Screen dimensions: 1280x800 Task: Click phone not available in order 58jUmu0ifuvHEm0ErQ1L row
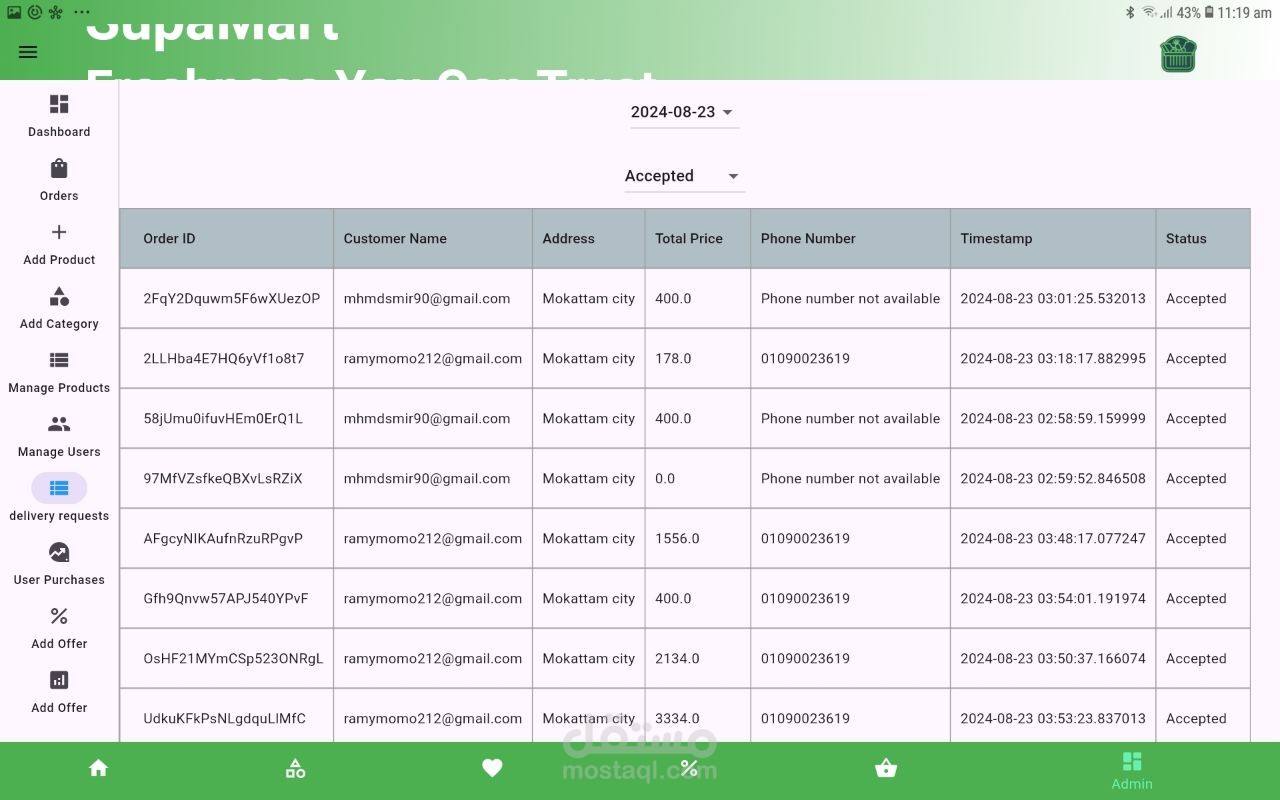[x=850, y=418]
